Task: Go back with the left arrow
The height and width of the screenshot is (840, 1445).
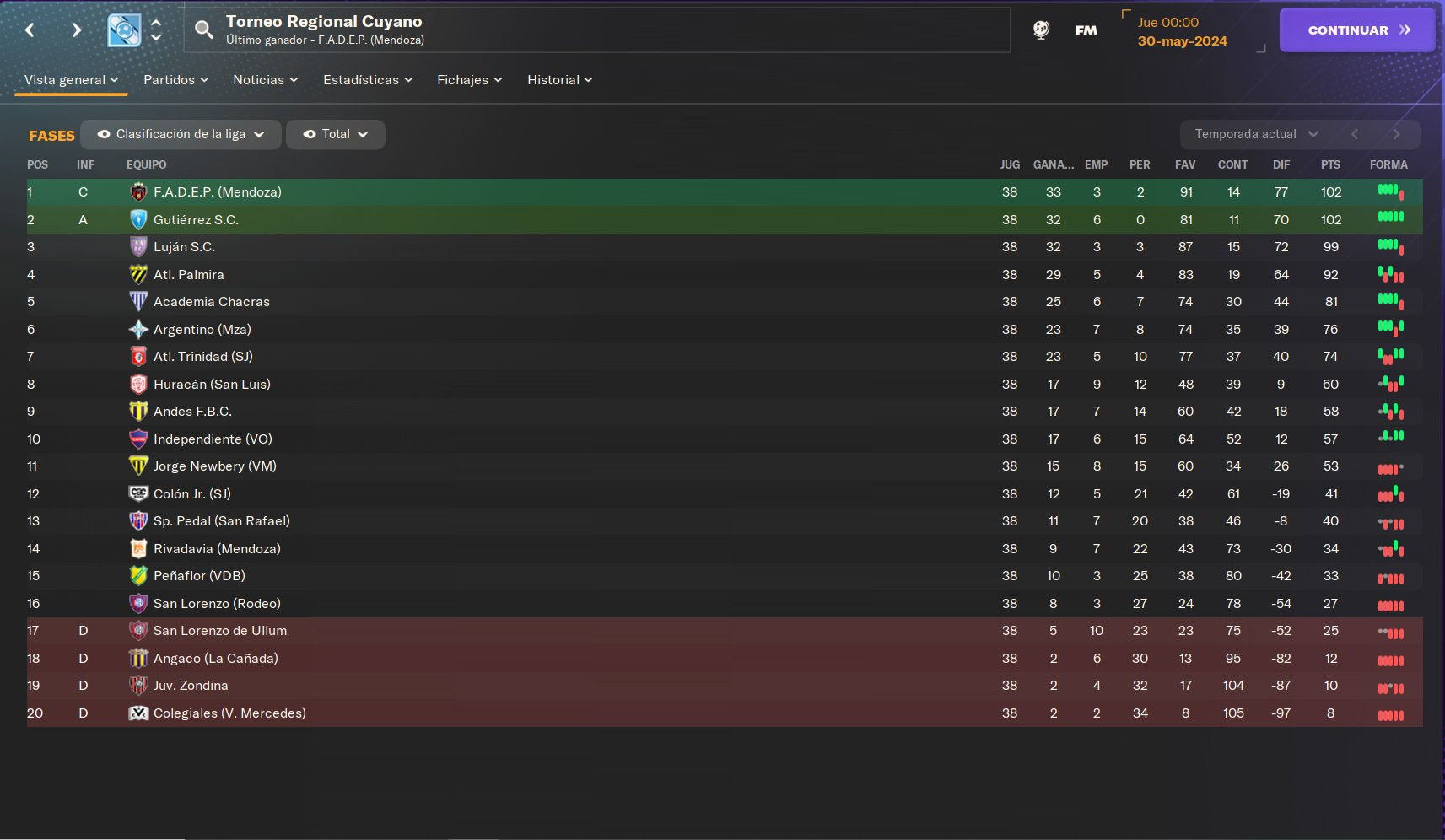Action: tap(30, 30)
